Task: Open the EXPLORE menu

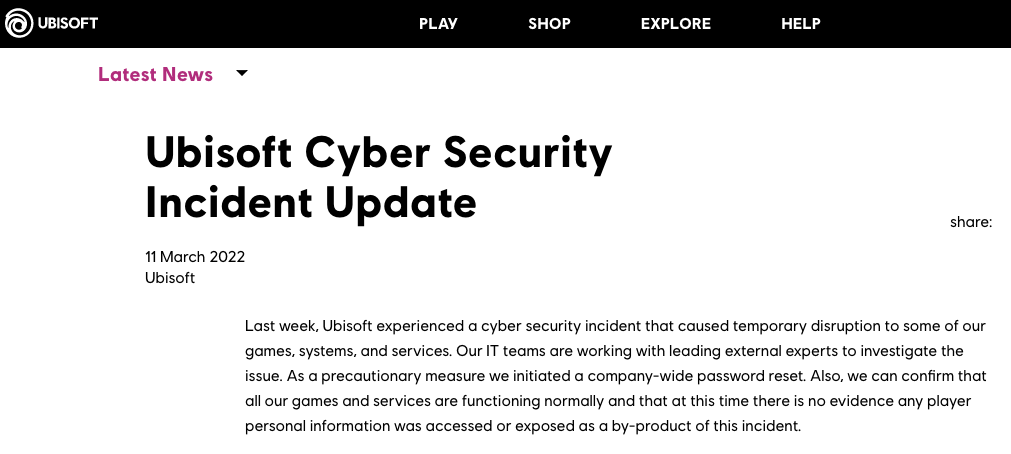Action: pyautogui.click(x=676, y=24)
